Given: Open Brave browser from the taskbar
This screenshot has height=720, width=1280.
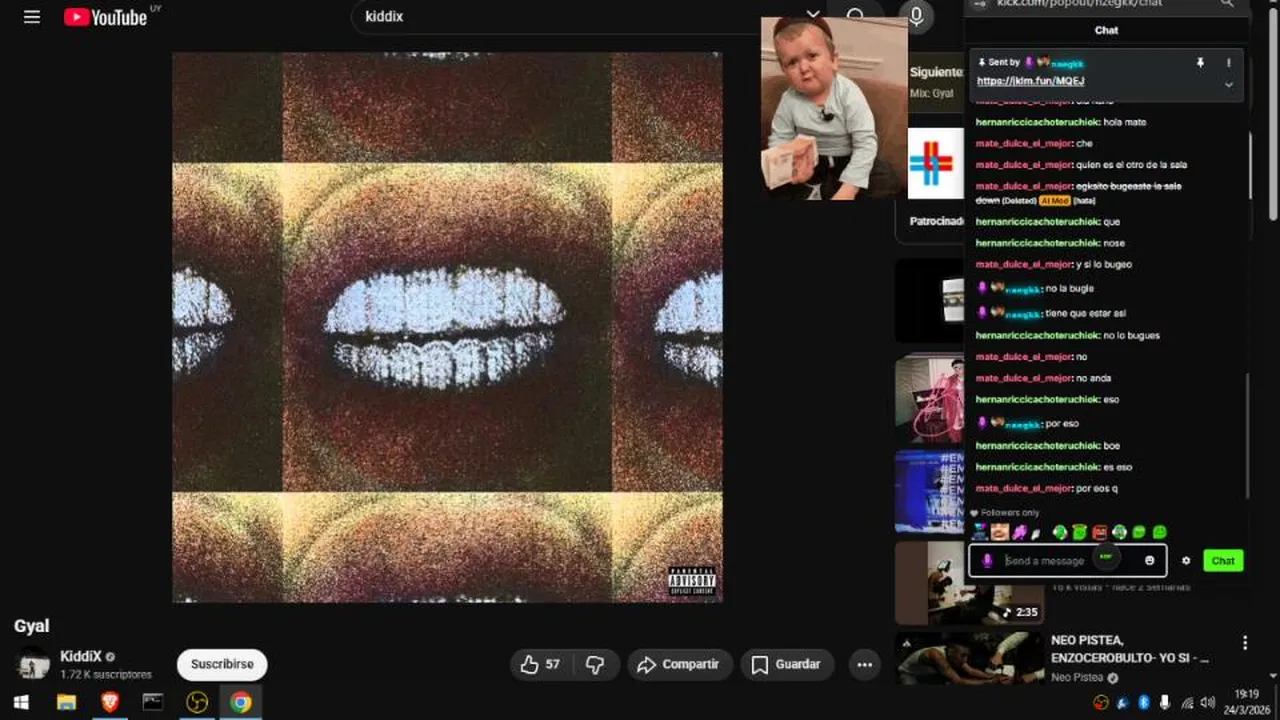Looking at the screenshot, I should tap(110, 702).
